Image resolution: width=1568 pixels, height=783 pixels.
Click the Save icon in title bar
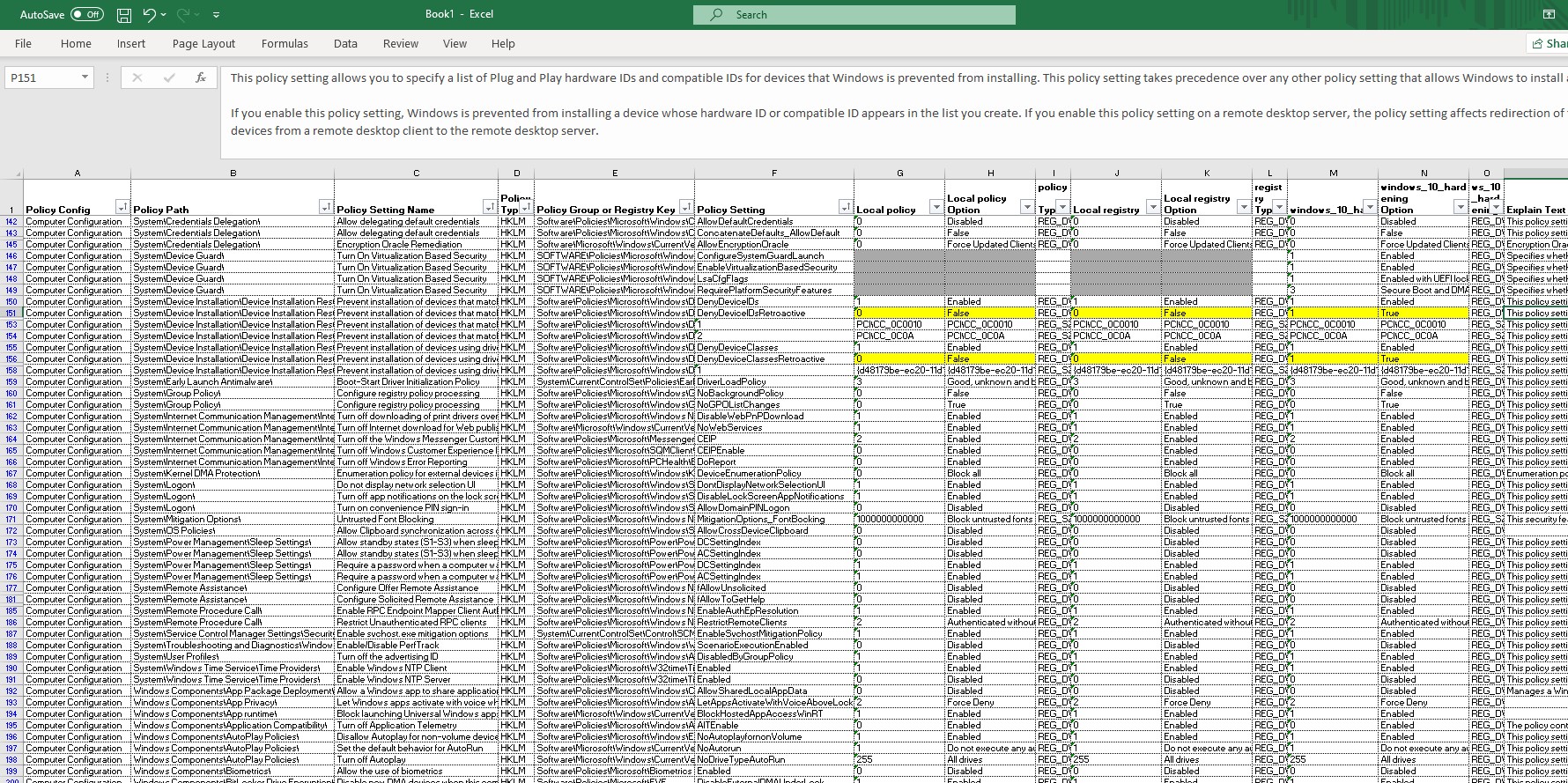(x=124, y=15)
